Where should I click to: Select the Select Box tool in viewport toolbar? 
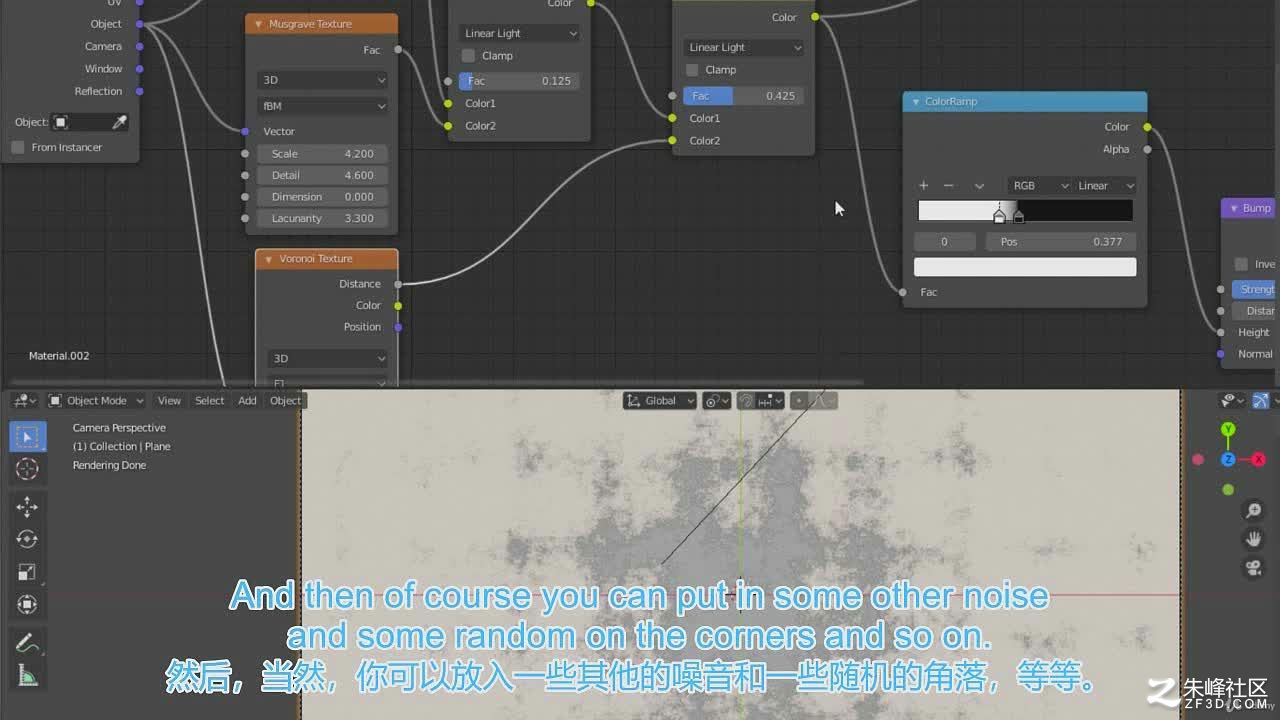[x=27, y=436]
